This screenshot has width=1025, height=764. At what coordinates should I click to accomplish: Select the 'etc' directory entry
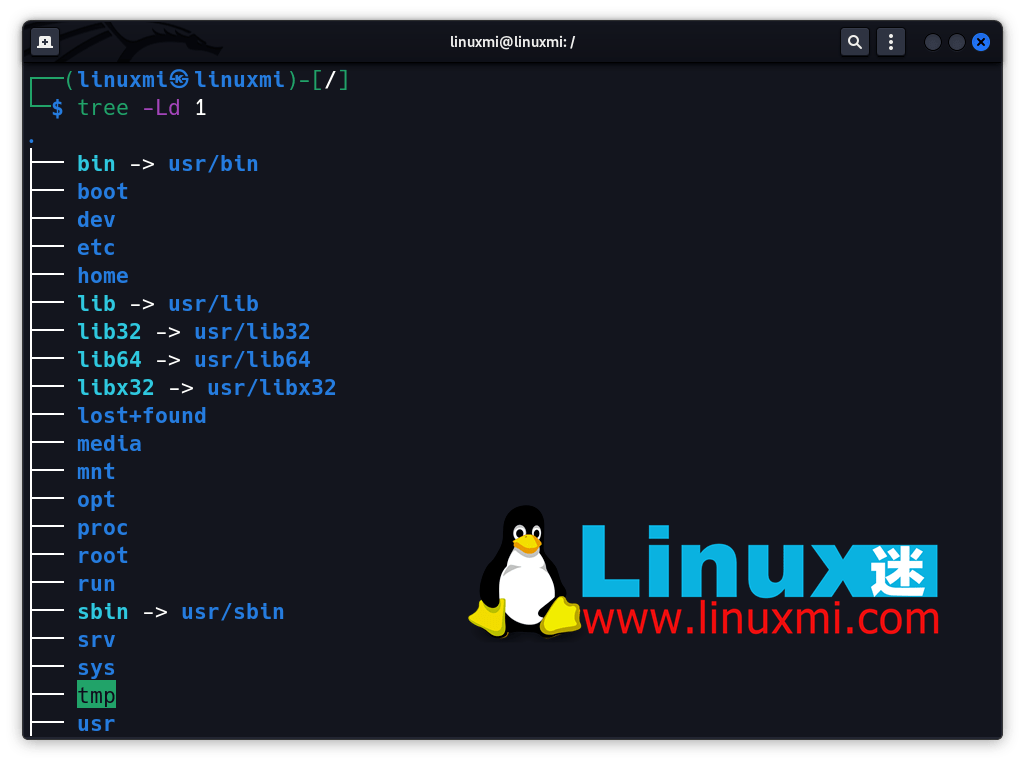(96, 248)
